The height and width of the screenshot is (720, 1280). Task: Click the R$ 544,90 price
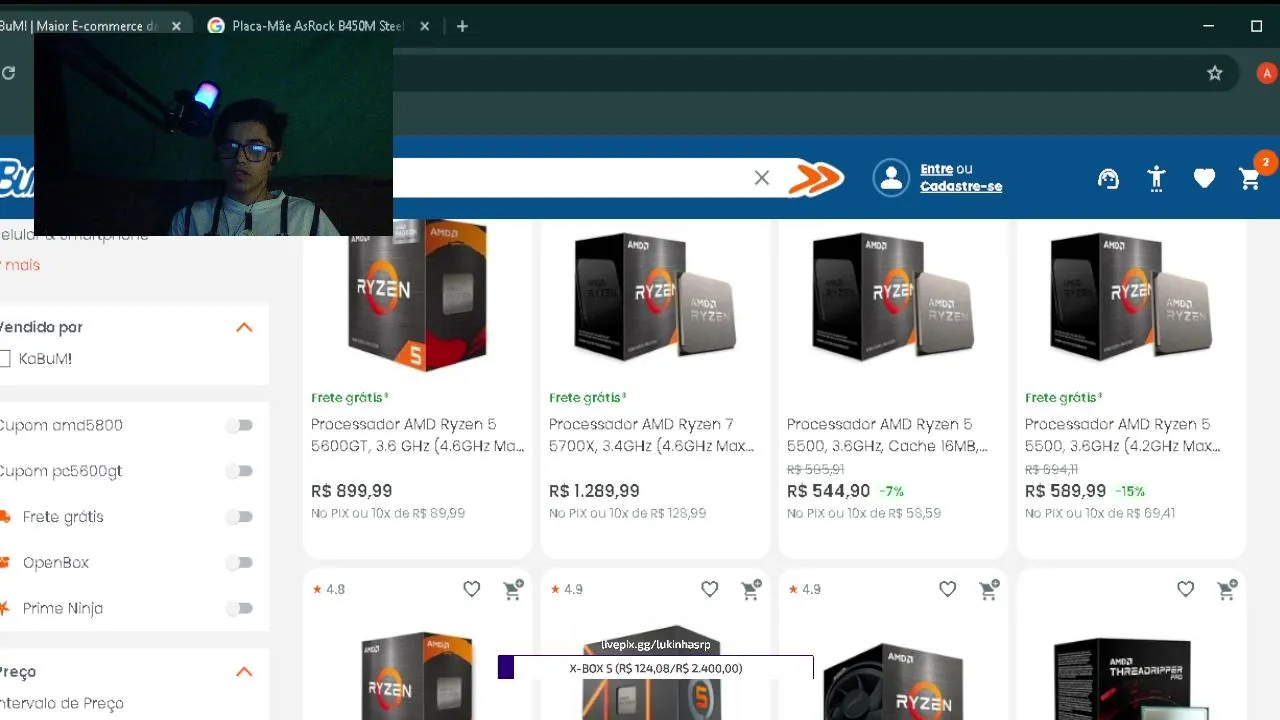click(x=829, y=491)
